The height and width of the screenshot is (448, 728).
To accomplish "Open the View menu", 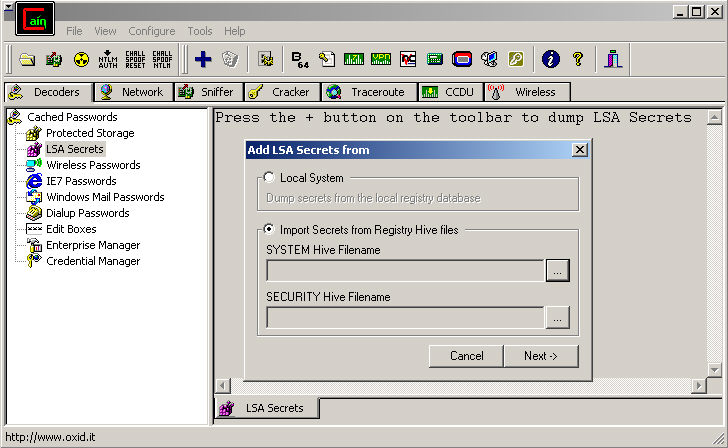I will click(105, 31).
